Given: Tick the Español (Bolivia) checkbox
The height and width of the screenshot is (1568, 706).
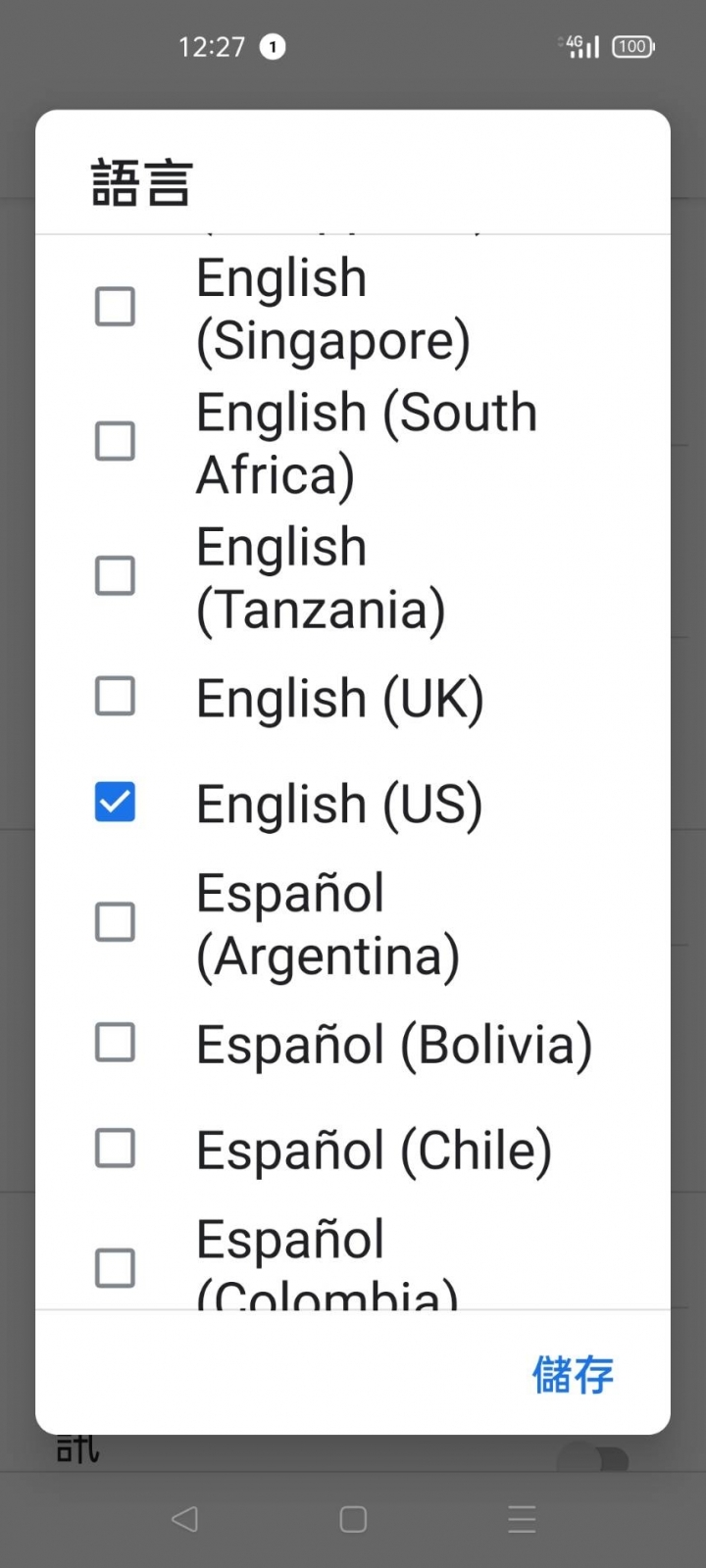Looking at the screenshot, I should [x=115, y=1043].
